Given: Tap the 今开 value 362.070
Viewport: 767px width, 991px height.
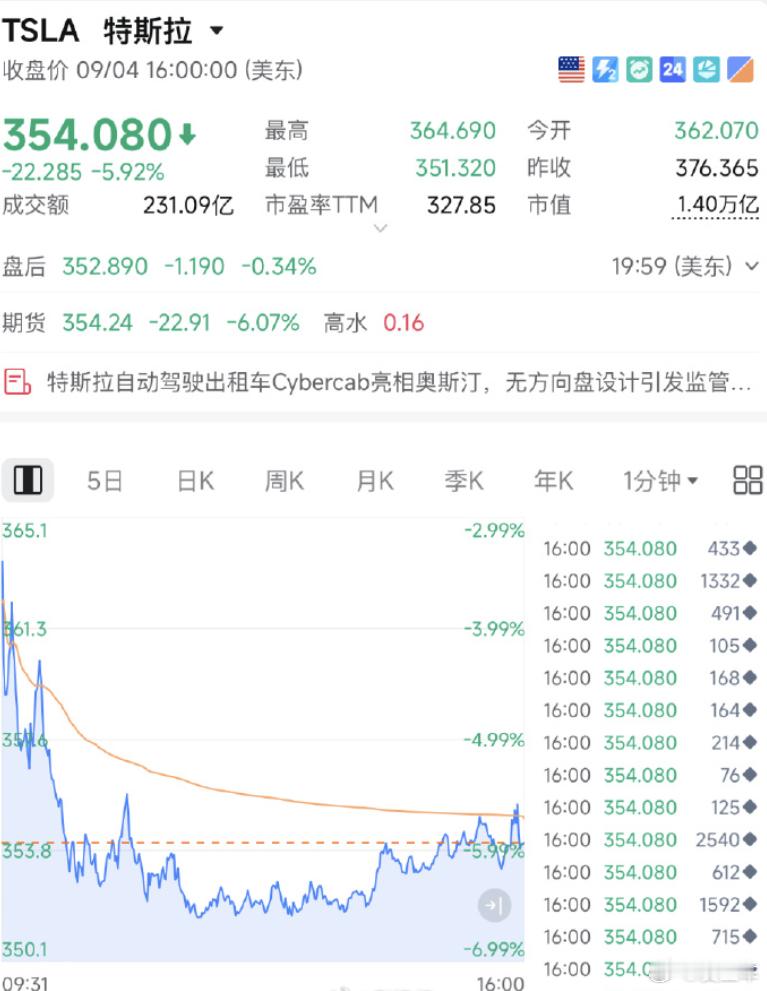Looking at the screenshot, I should tap(716, 131).
